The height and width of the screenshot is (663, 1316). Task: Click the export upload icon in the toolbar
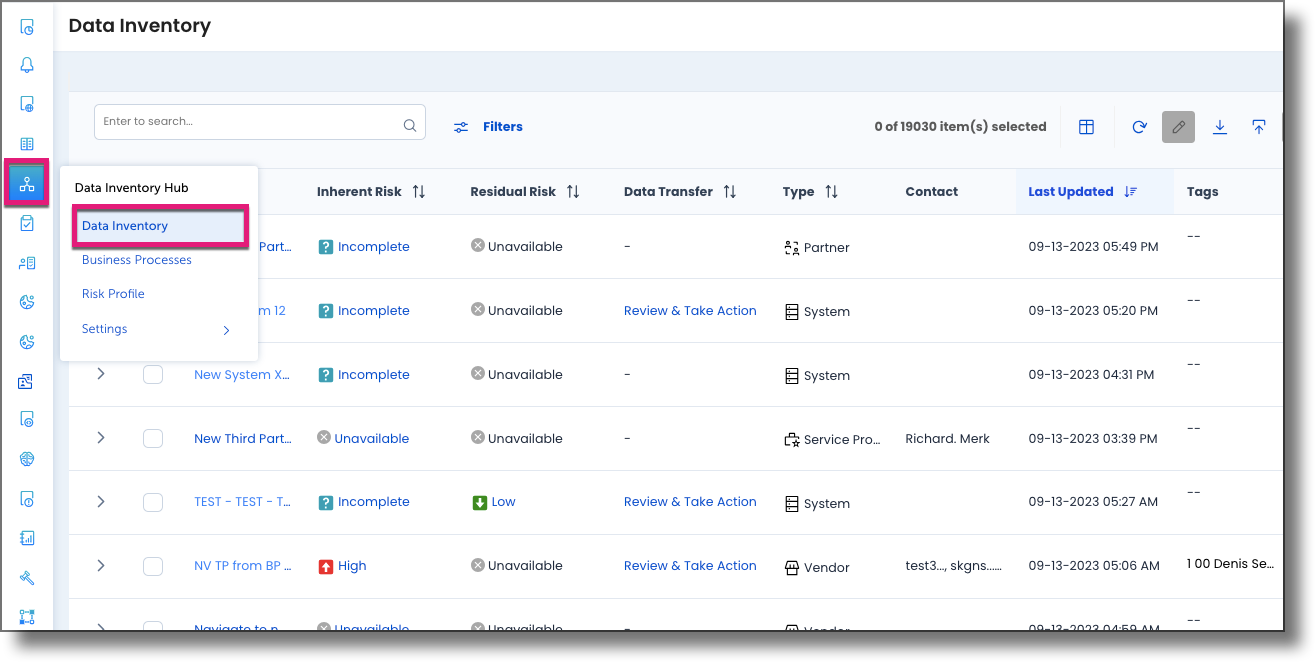point(1258,127)
